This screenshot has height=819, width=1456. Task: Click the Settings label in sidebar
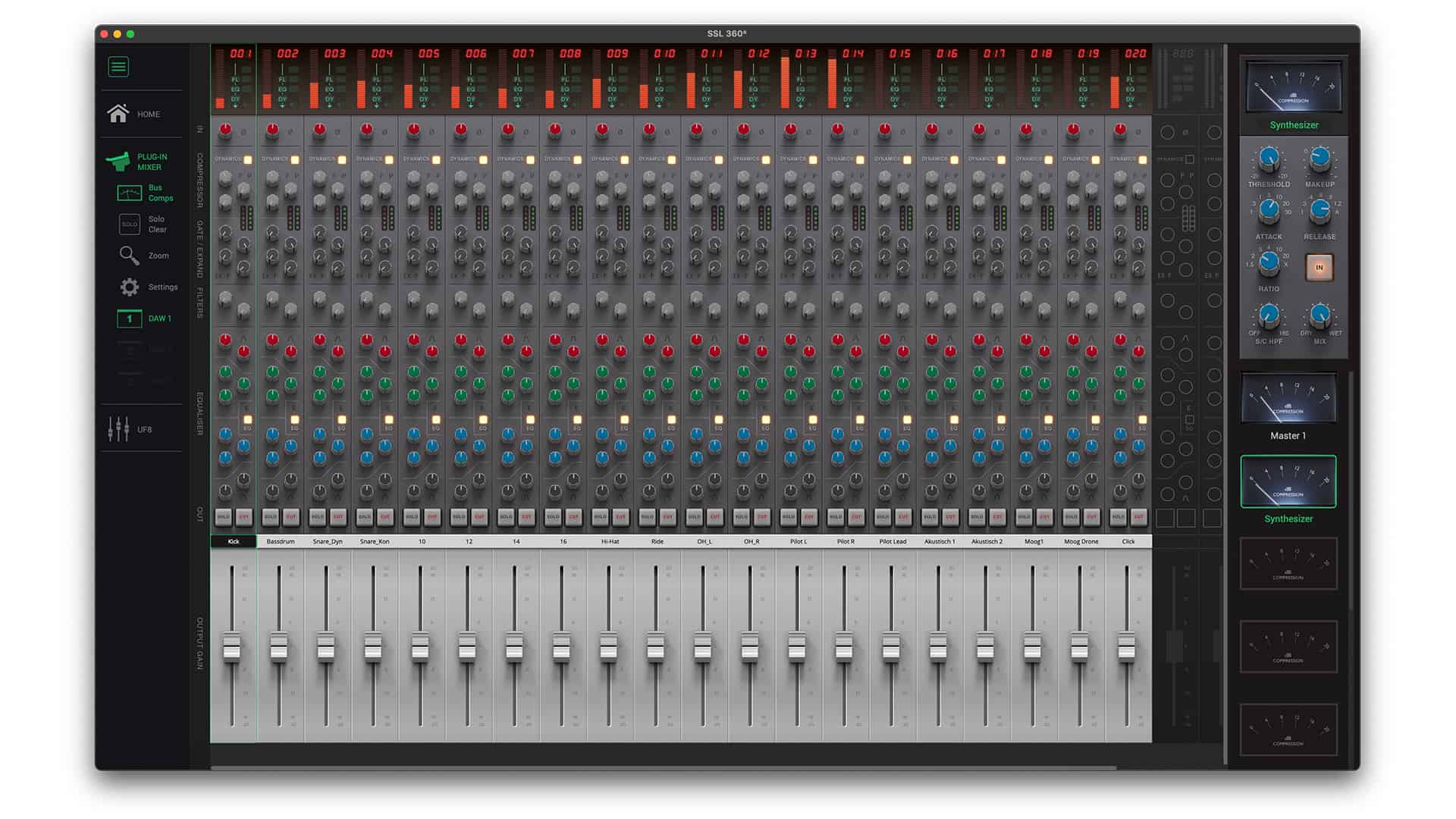[163, 287]
